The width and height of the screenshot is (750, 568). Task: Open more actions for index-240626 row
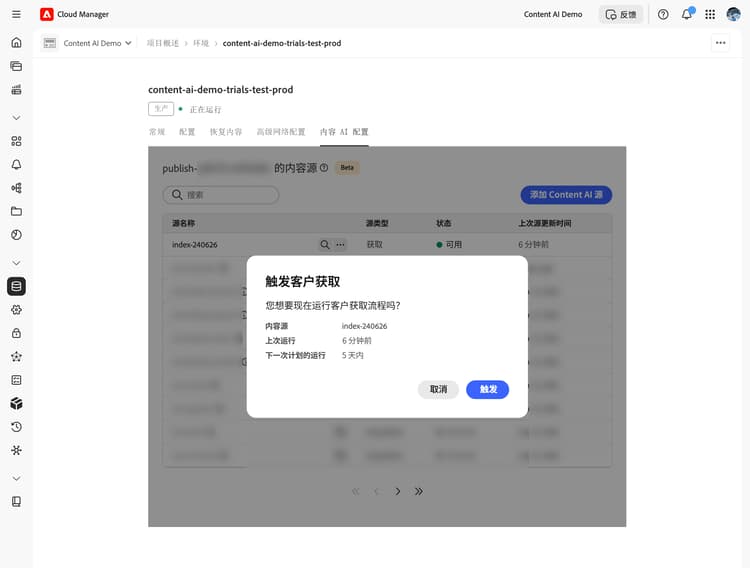(340, 245)
